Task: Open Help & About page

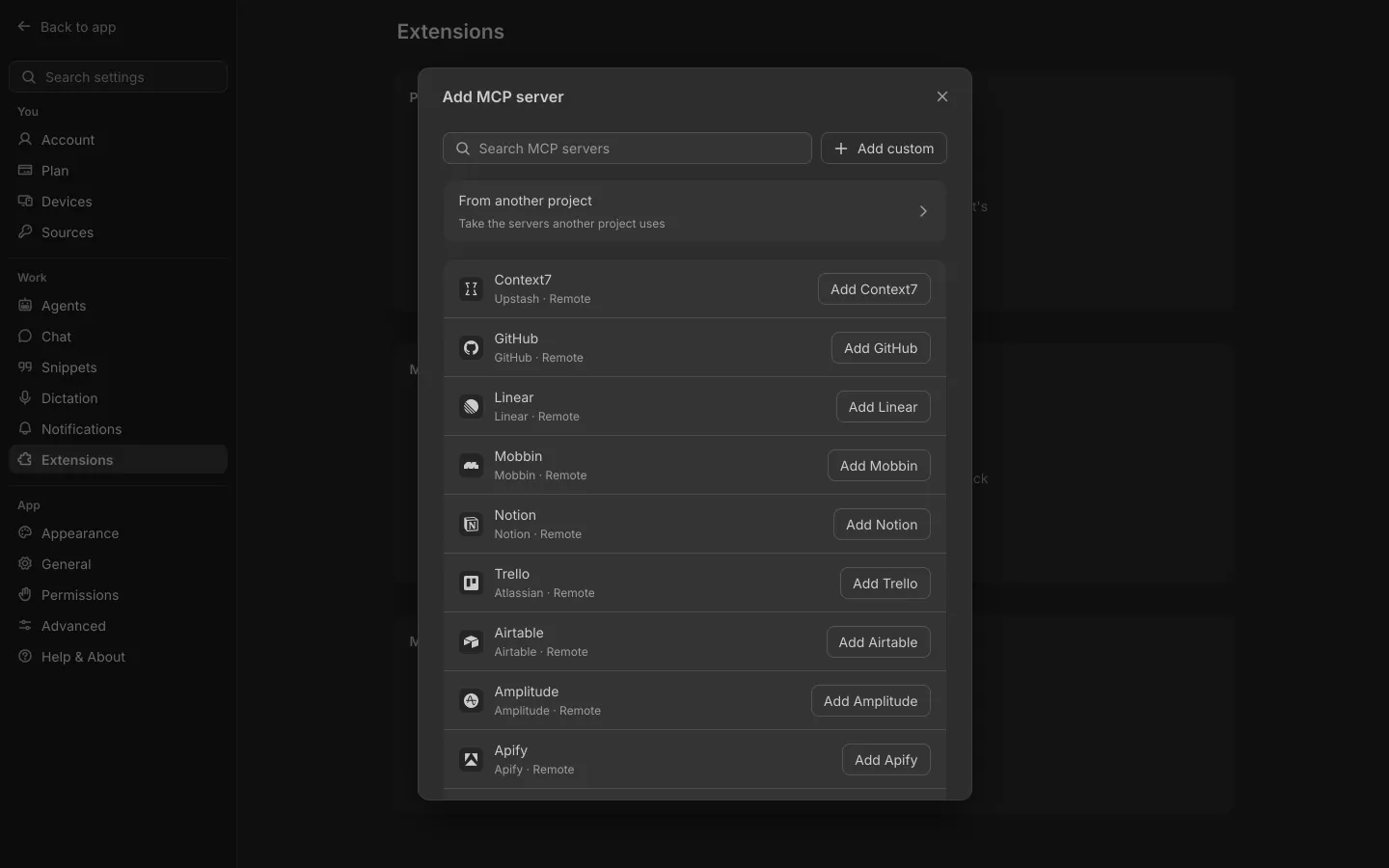Action: pyautogui.click(x=118, y=657)
